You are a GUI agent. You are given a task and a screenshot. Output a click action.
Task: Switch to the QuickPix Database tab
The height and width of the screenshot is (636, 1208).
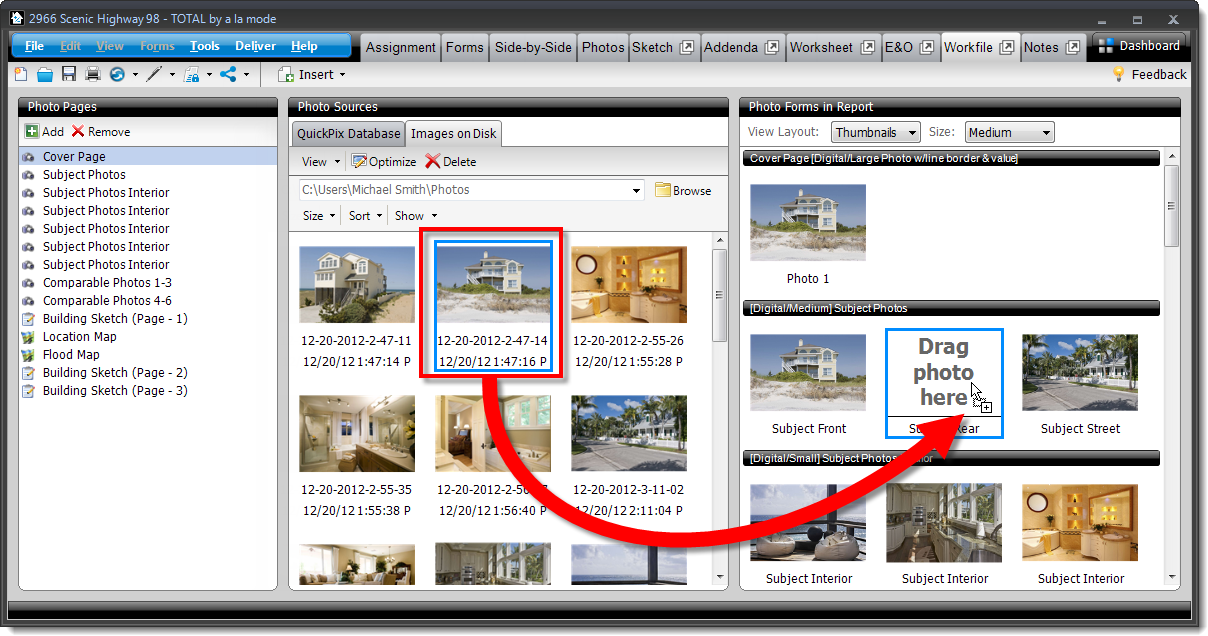[x=348, y=133]
